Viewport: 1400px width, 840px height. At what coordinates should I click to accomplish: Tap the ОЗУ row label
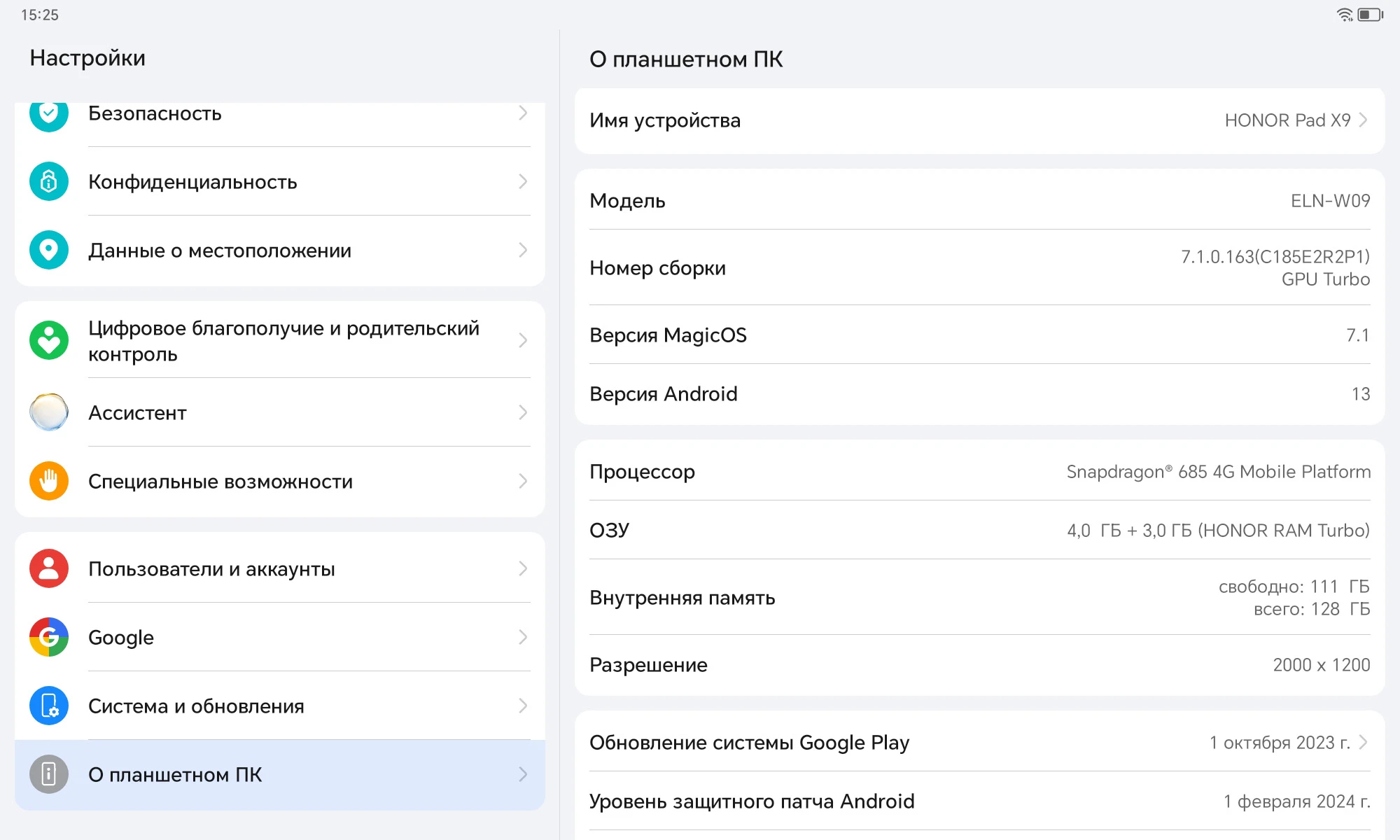[609, 531]
